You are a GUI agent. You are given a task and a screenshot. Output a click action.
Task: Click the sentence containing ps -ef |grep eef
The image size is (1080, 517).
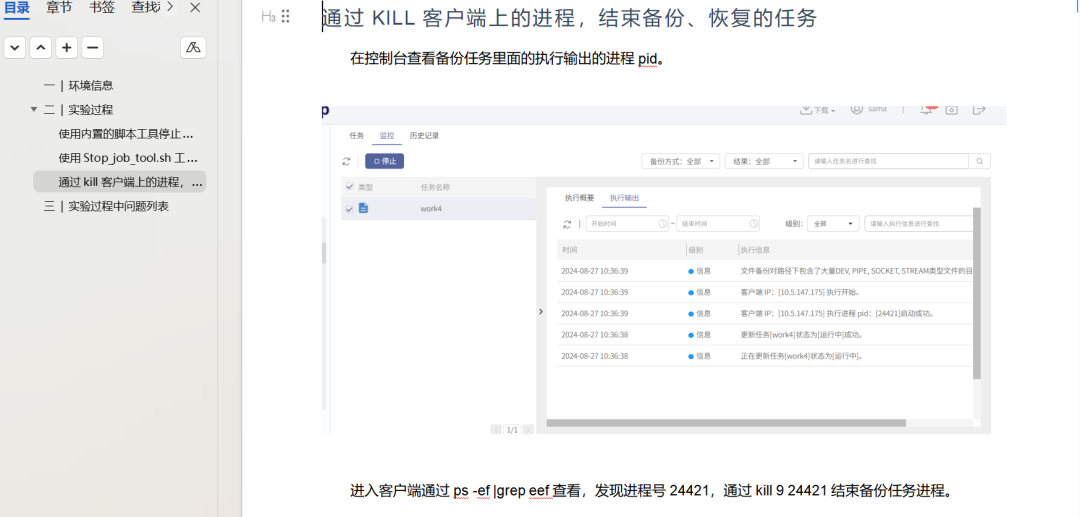[x=652, y=492]
